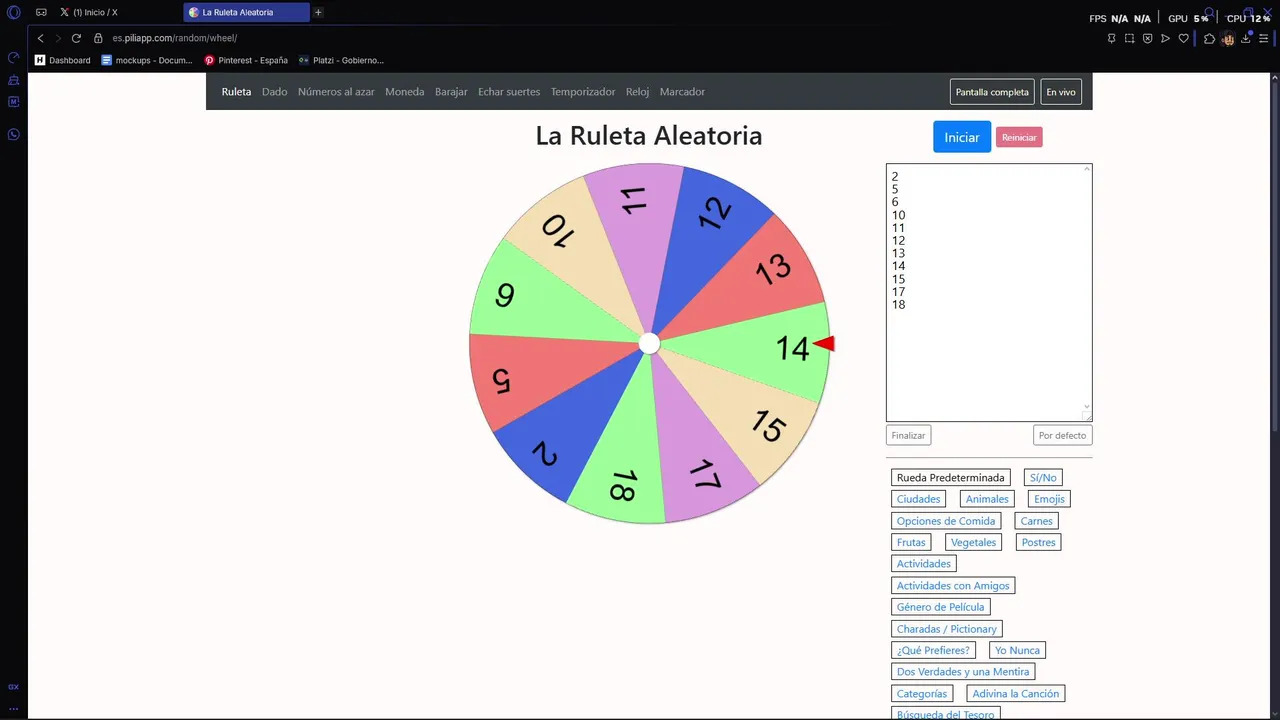Choose the Sí/No preset
The image size is (1280, 720).
click(x=1043, y=477)
